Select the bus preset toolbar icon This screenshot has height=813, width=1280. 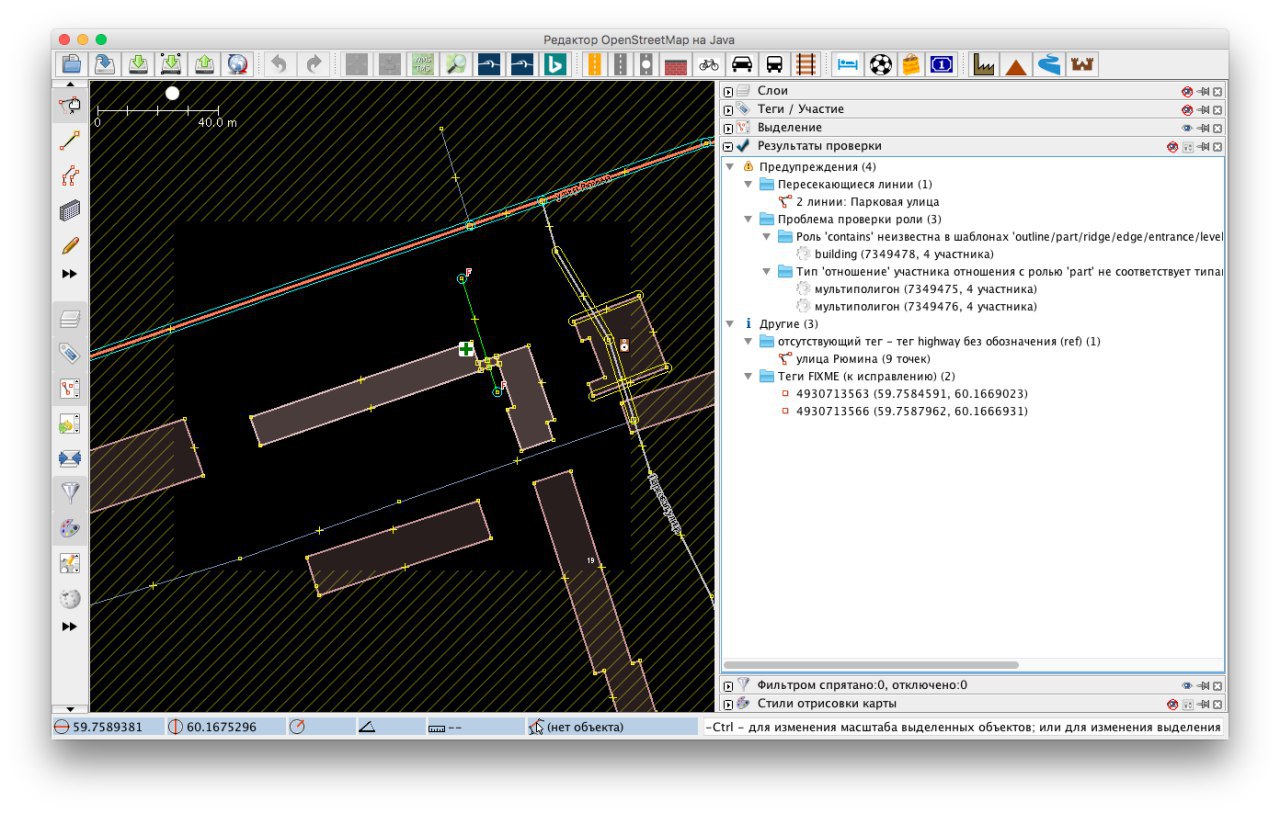pyautogui.click(x=775, y=65)
